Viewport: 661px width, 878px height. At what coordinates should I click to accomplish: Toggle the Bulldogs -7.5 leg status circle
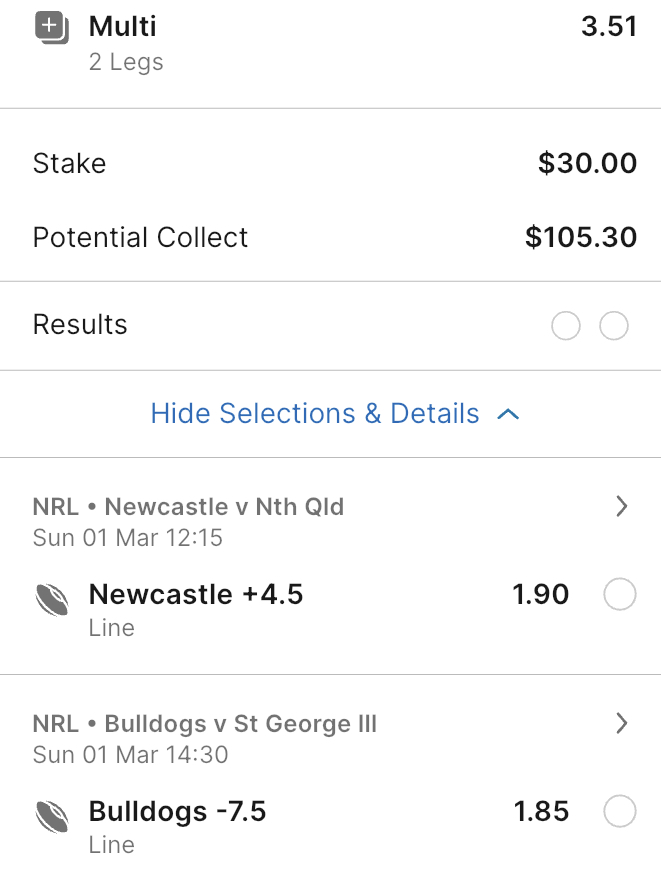click(x=620, y=812)
